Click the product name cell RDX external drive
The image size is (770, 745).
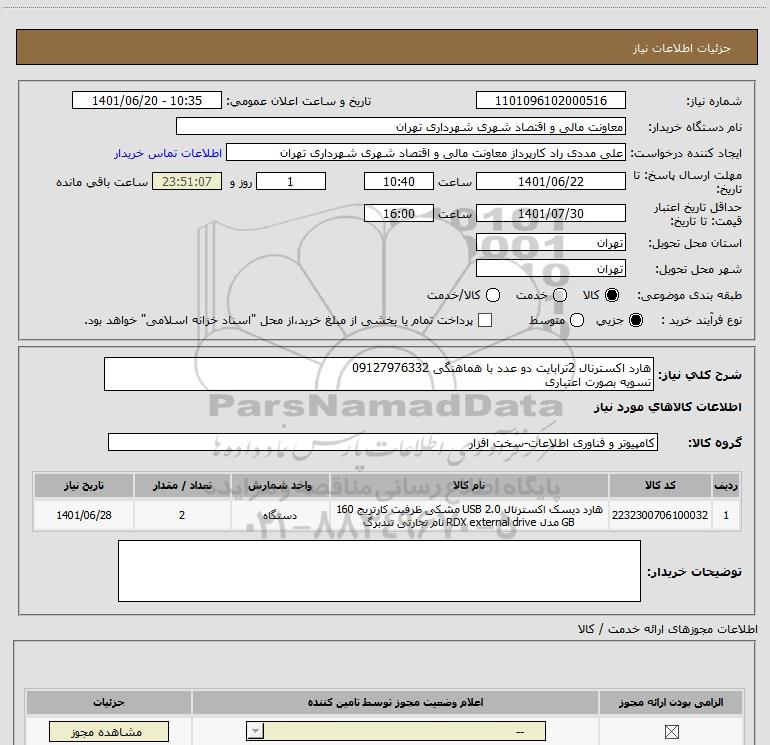point(469,515)
